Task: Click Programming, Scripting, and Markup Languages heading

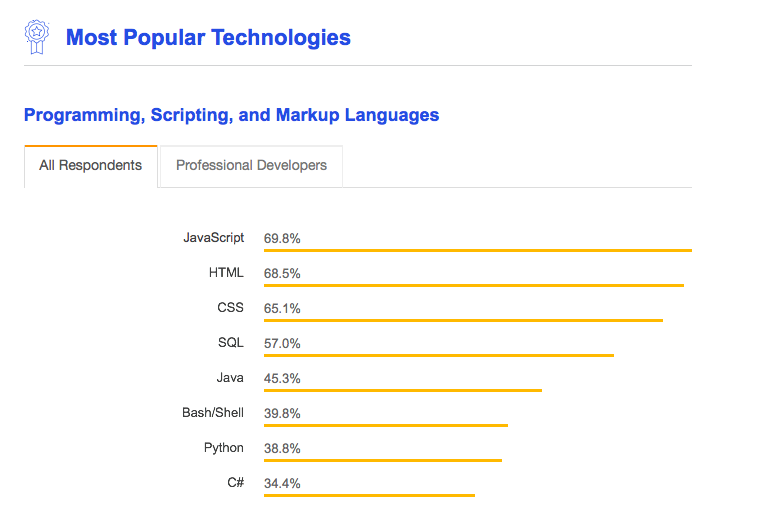Action: click(231, 115)
